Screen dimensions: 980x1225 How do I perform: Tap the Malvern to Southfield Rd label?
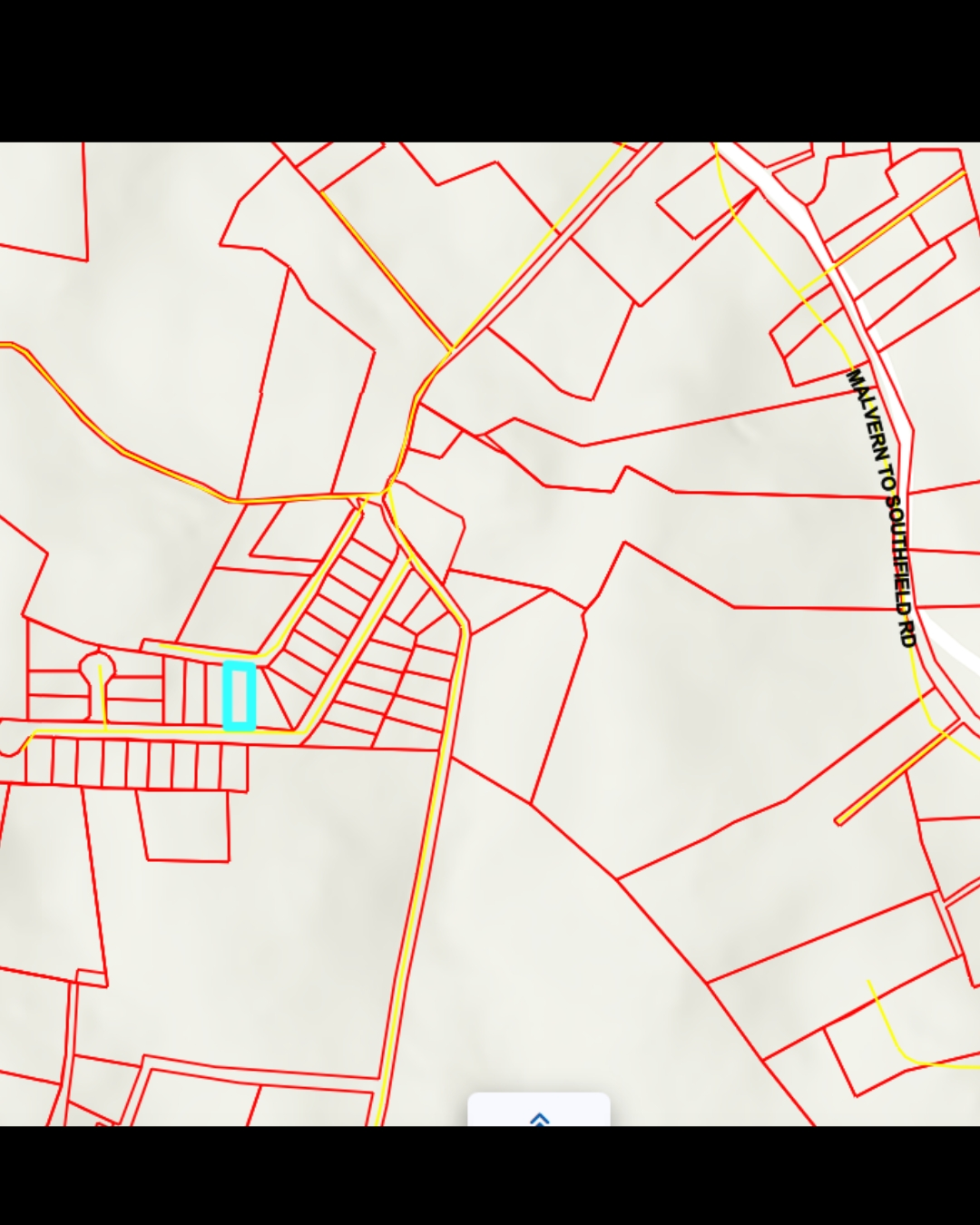tap(882, 506)
